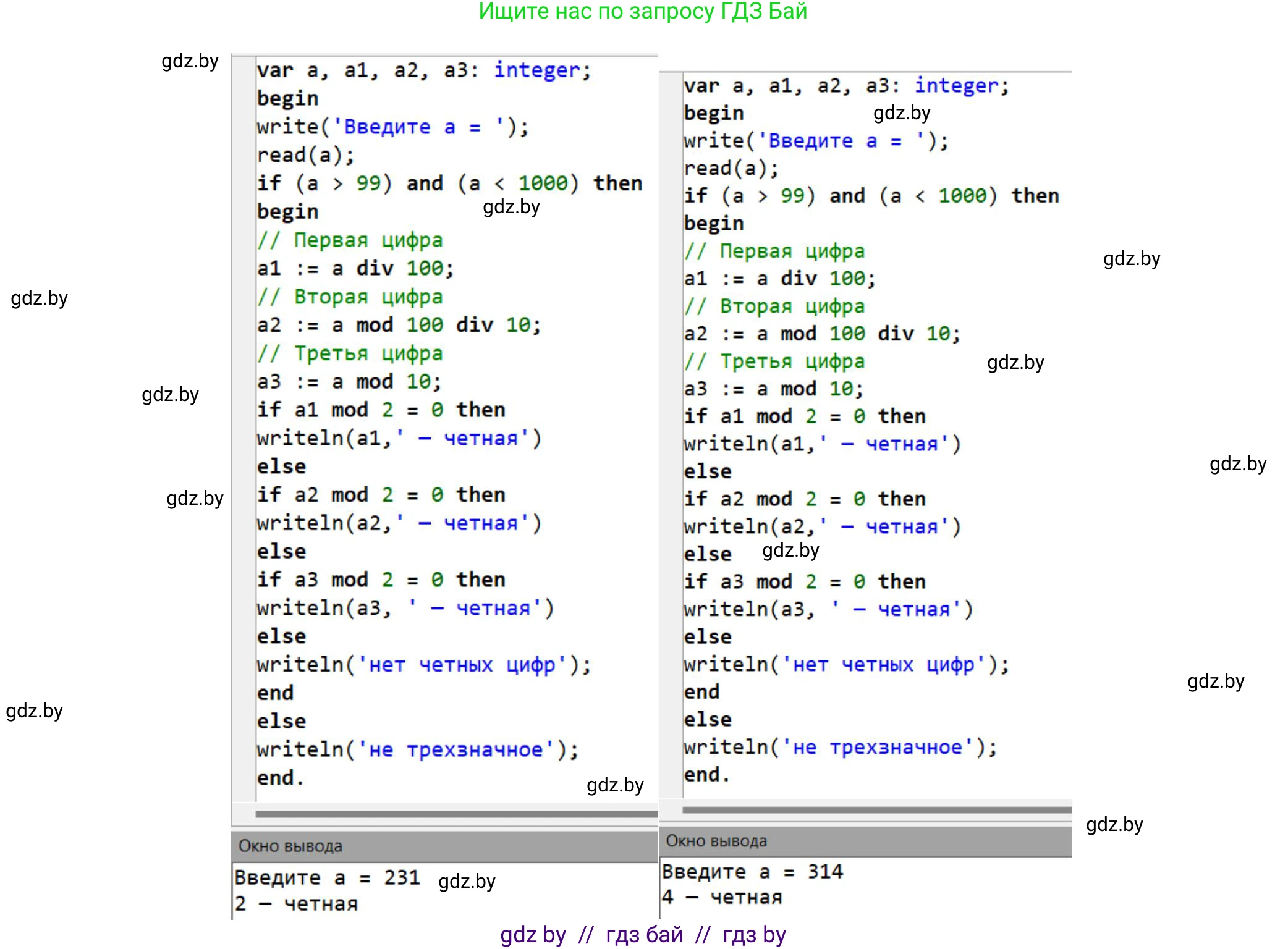This screenshot has width=1288, height=949.
Task: Click the 'не трехзначное' string in left editor
Action: (x=456, y=750)
